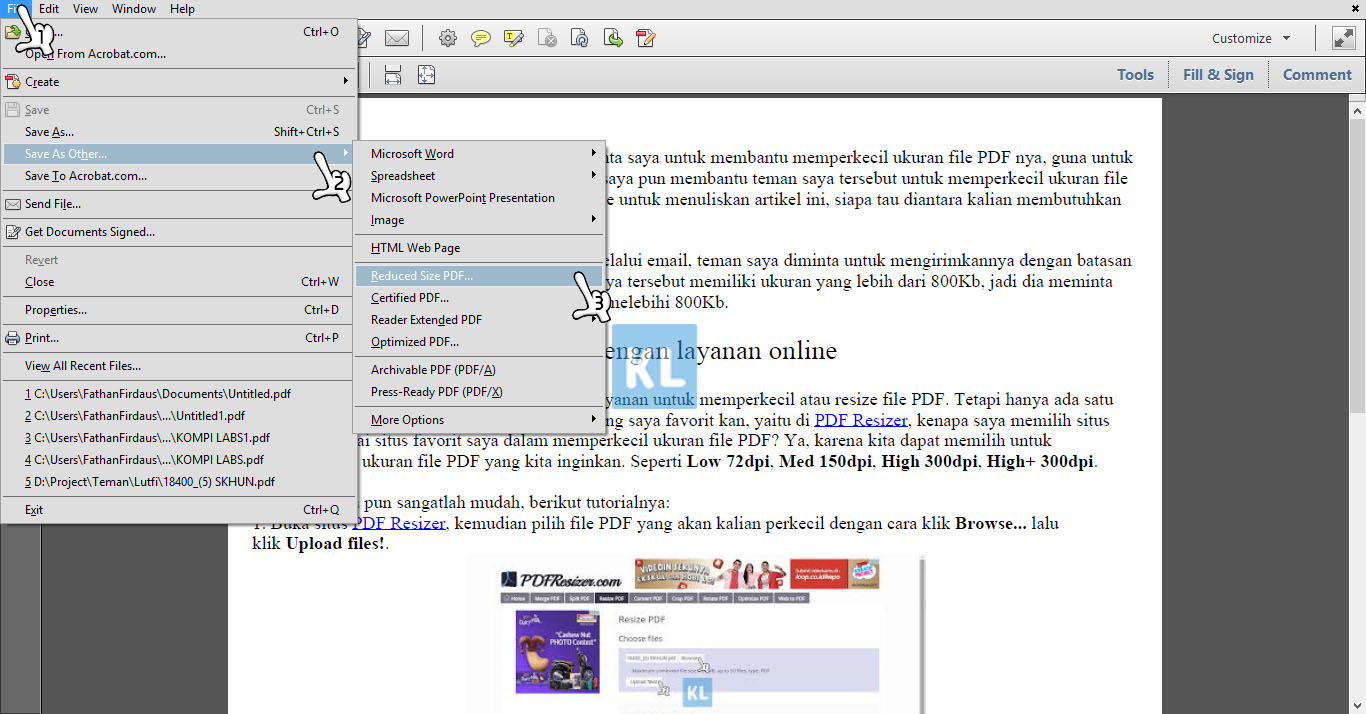
Task: Select the highlight text tool icon
Action: coord(514,39)
